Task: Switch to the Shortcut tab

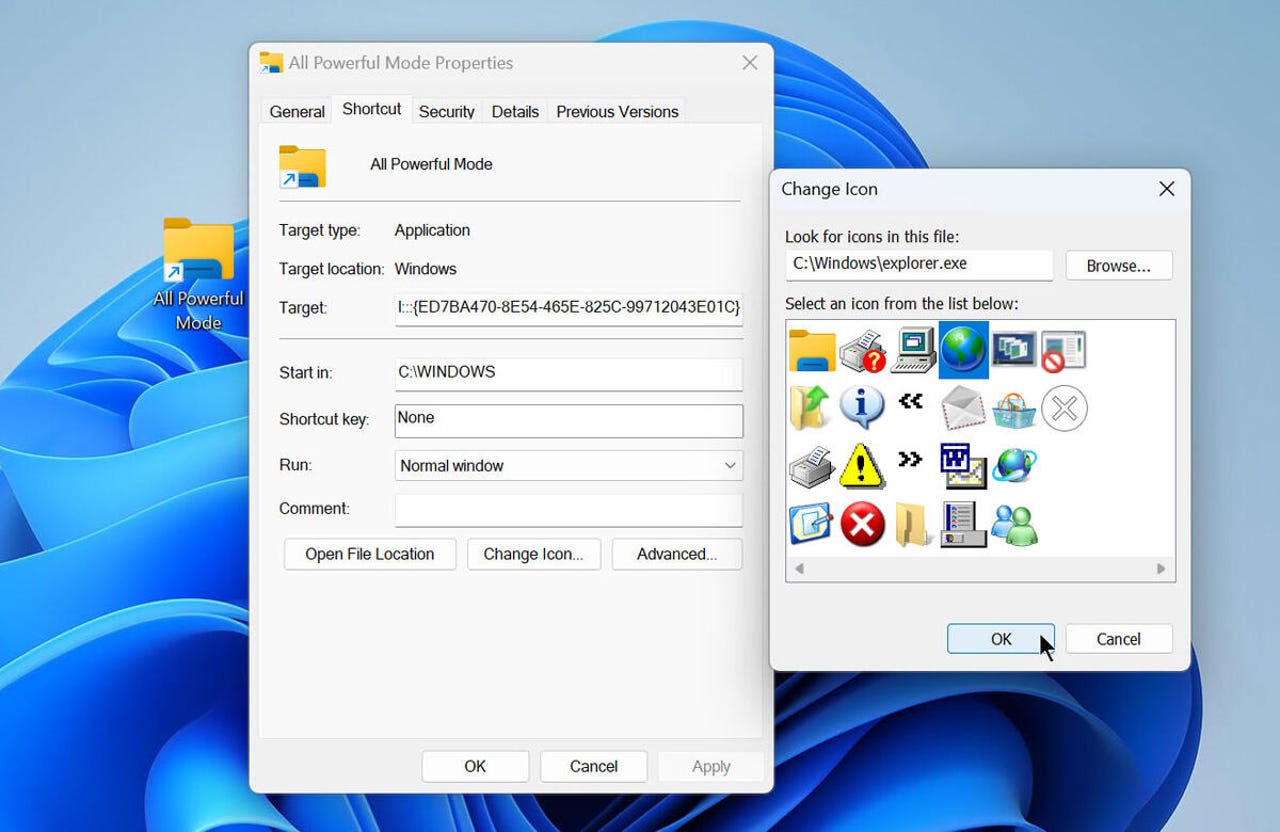Action: pyautogui.click(x=371, y=109)
